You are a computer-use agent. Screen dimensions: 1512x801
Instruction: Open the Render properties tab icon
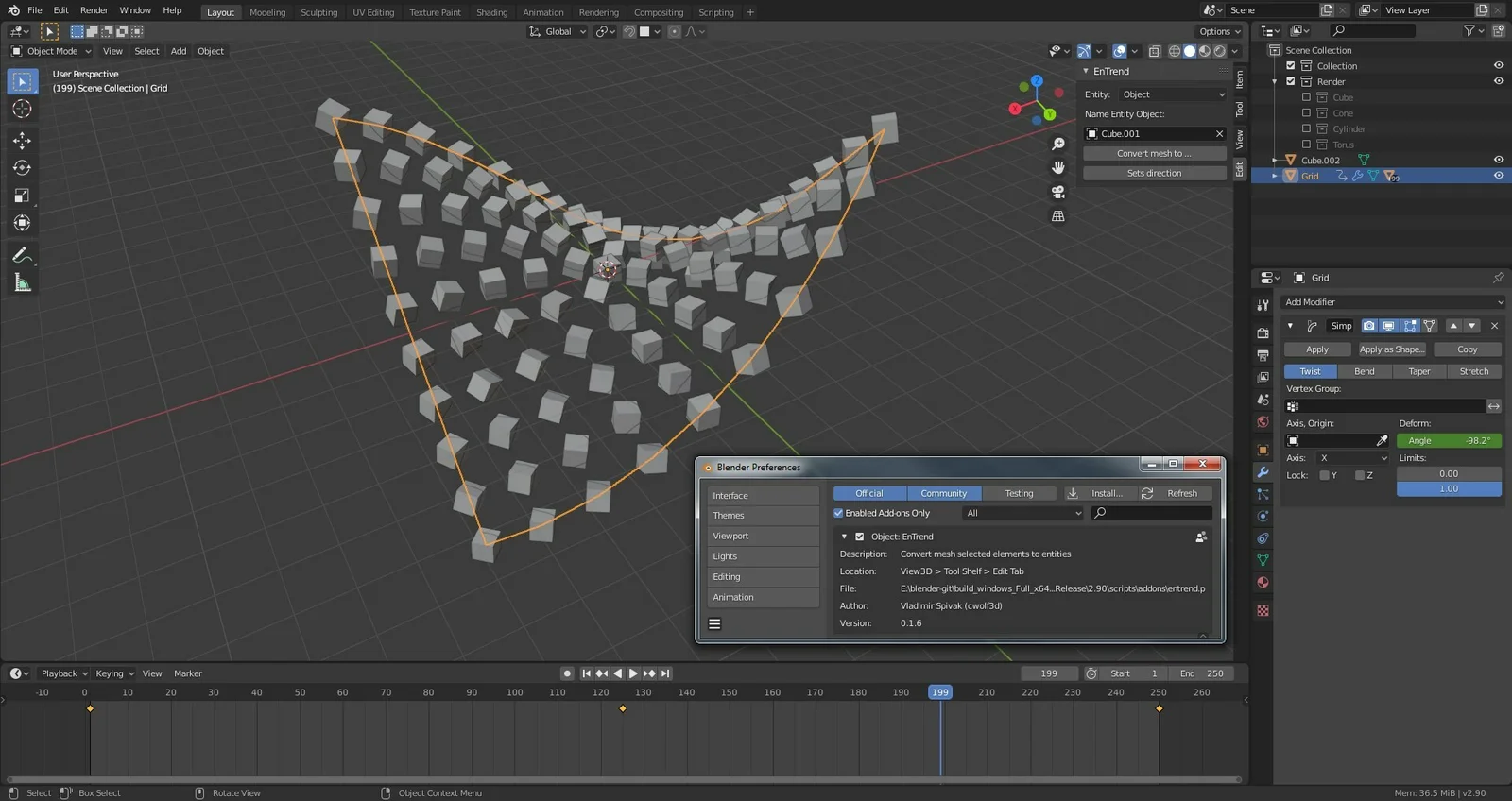coord(1263,333)
